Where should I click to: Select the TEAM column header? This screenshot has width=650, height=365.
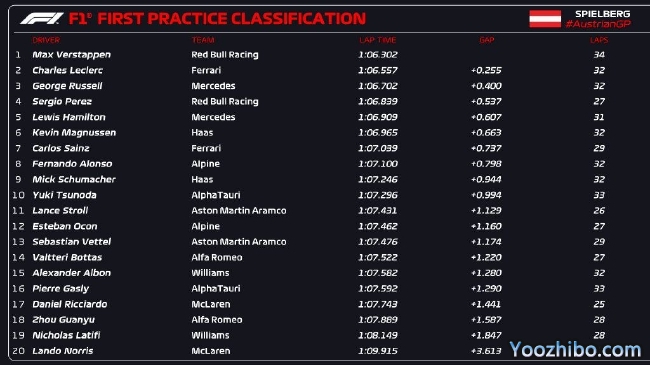coord(203,40)
